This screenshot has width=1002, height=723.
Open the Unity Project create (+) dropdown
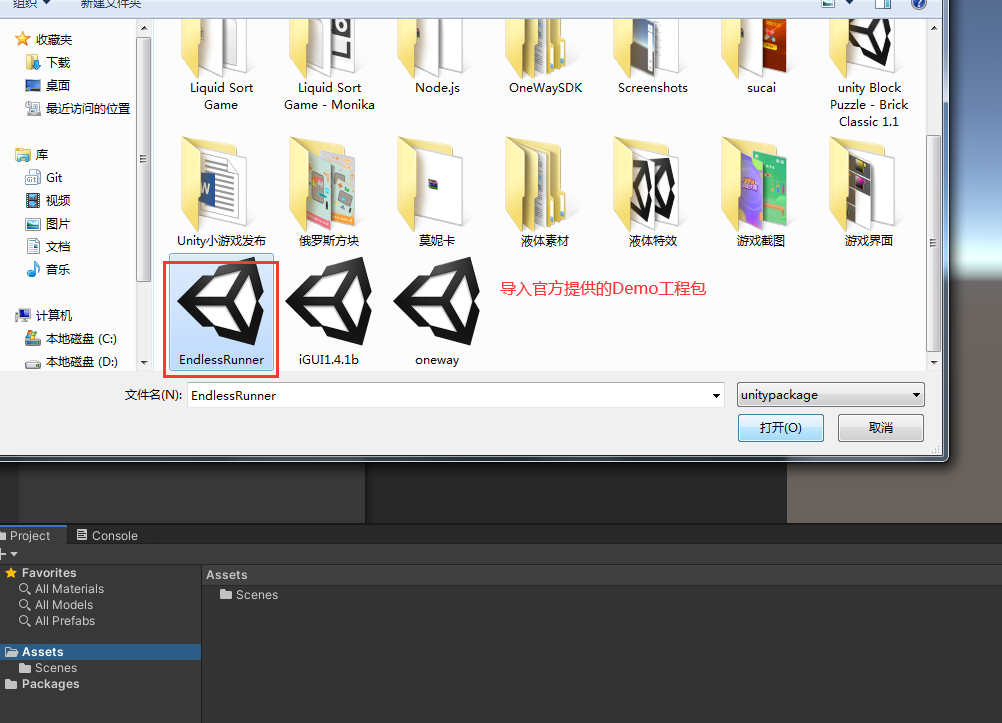(x=8, y=554)
